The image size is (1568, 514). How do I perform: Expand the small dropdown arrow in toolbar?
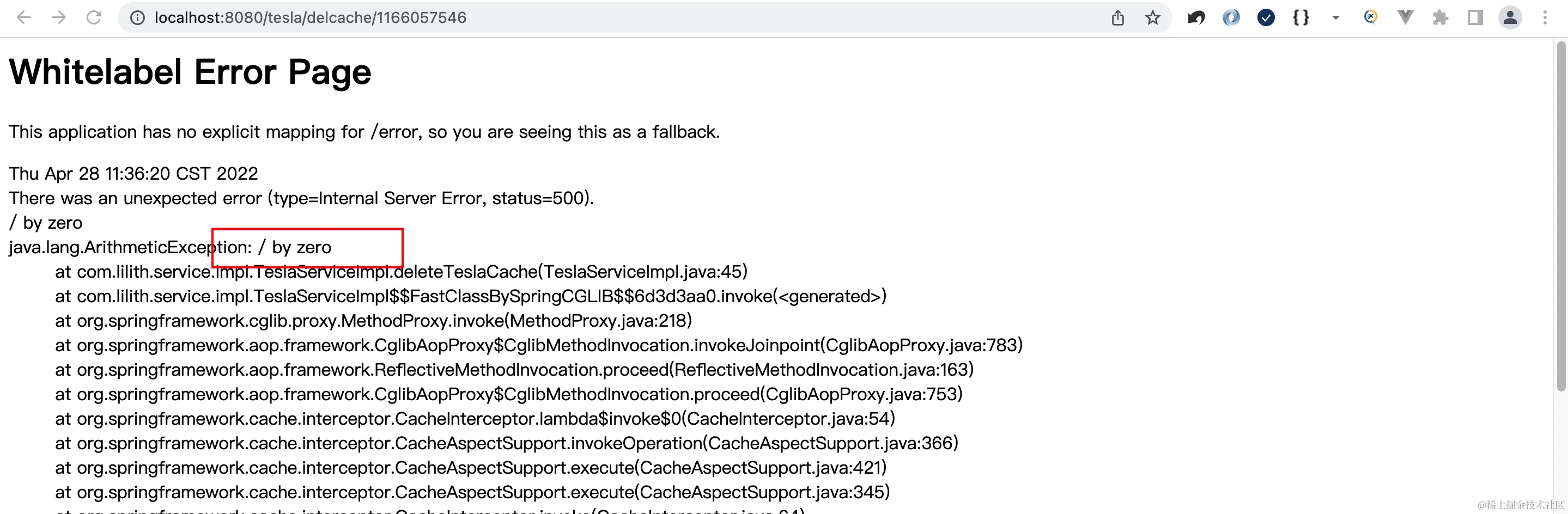[1335, 17]
